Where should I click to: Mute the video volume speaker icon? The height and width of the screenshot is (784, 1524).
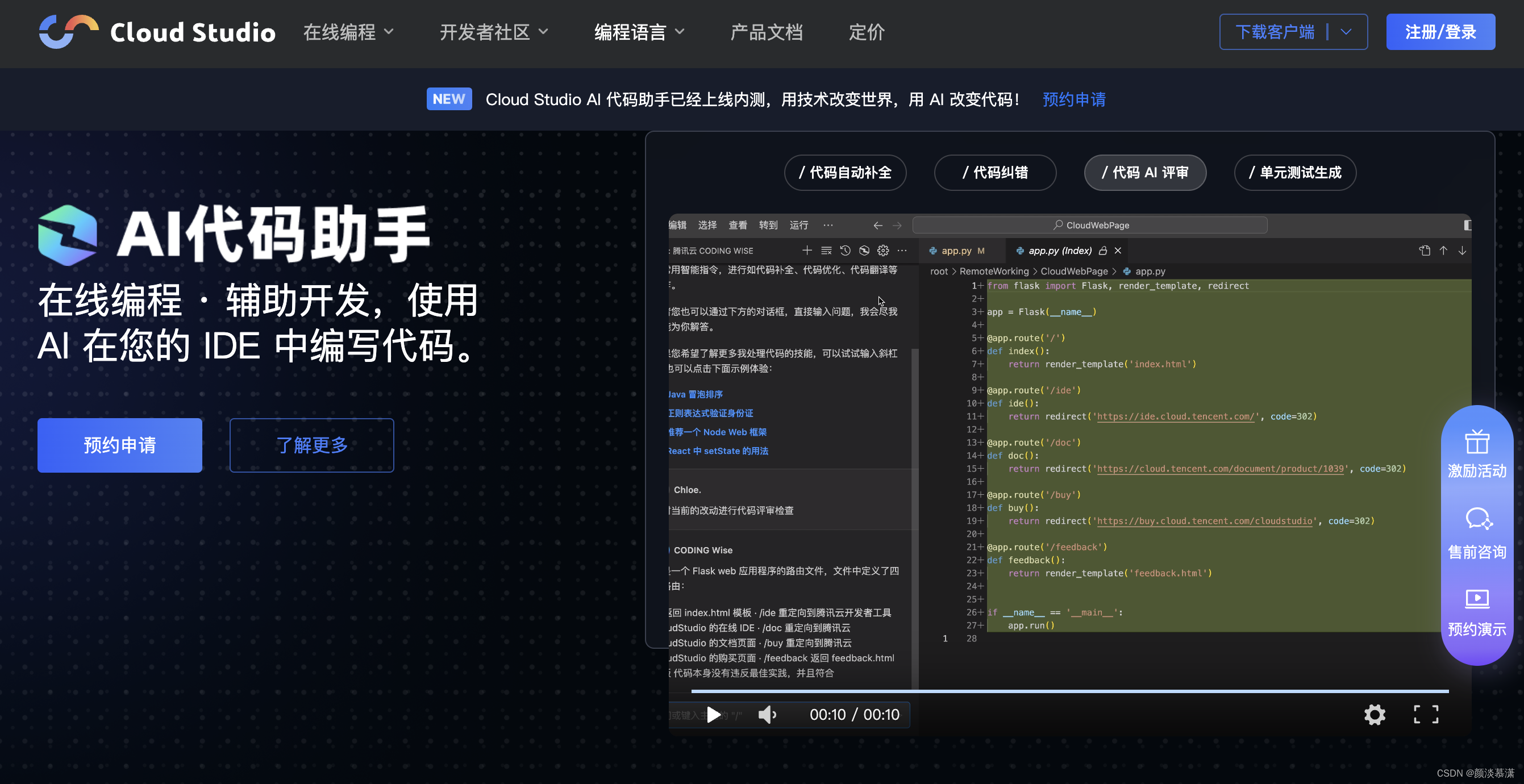[x=767, y=715]
